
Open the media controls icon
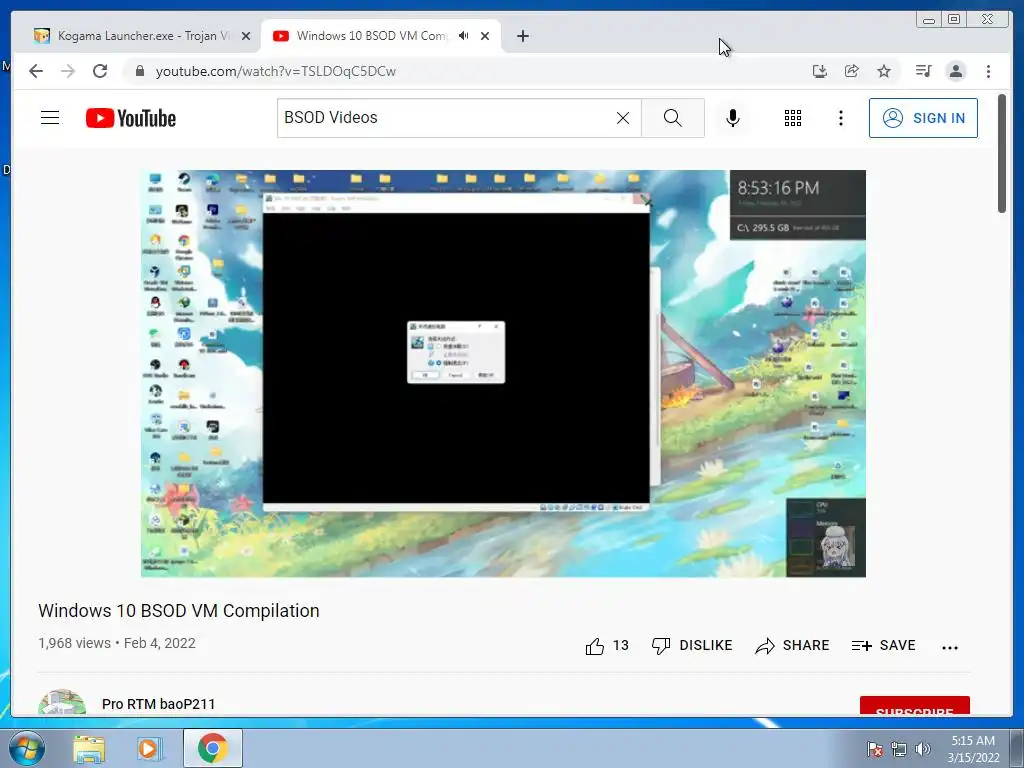tap(923, 71)
